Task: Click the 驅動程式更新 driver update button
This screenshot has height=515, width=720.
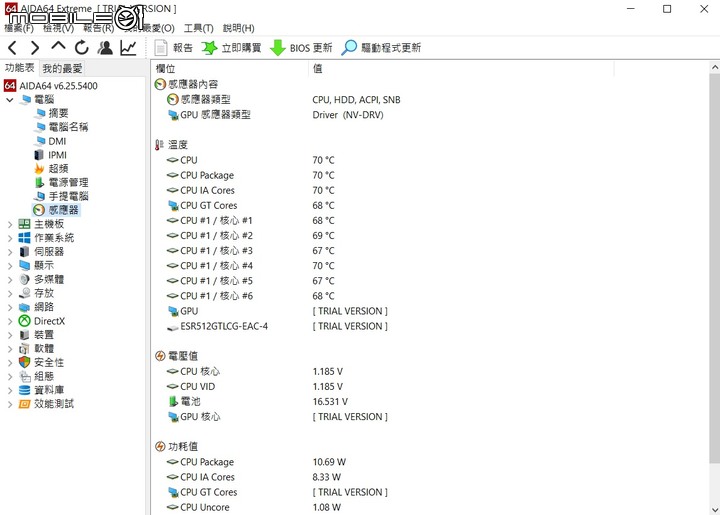Action: coord(381,48)
